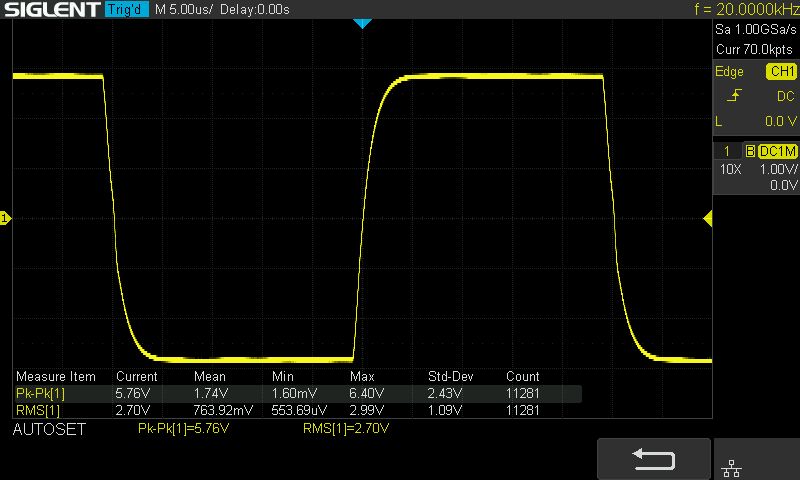Click the Measure Item column header
The width and height of the screenshot is (800, 480).
point(56,376)
